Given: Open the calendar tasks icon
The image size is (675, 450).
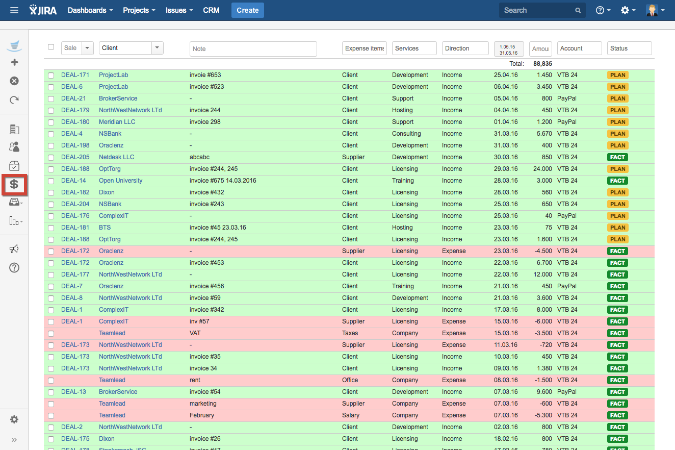Looking at the screenshot, I should 14,166.
